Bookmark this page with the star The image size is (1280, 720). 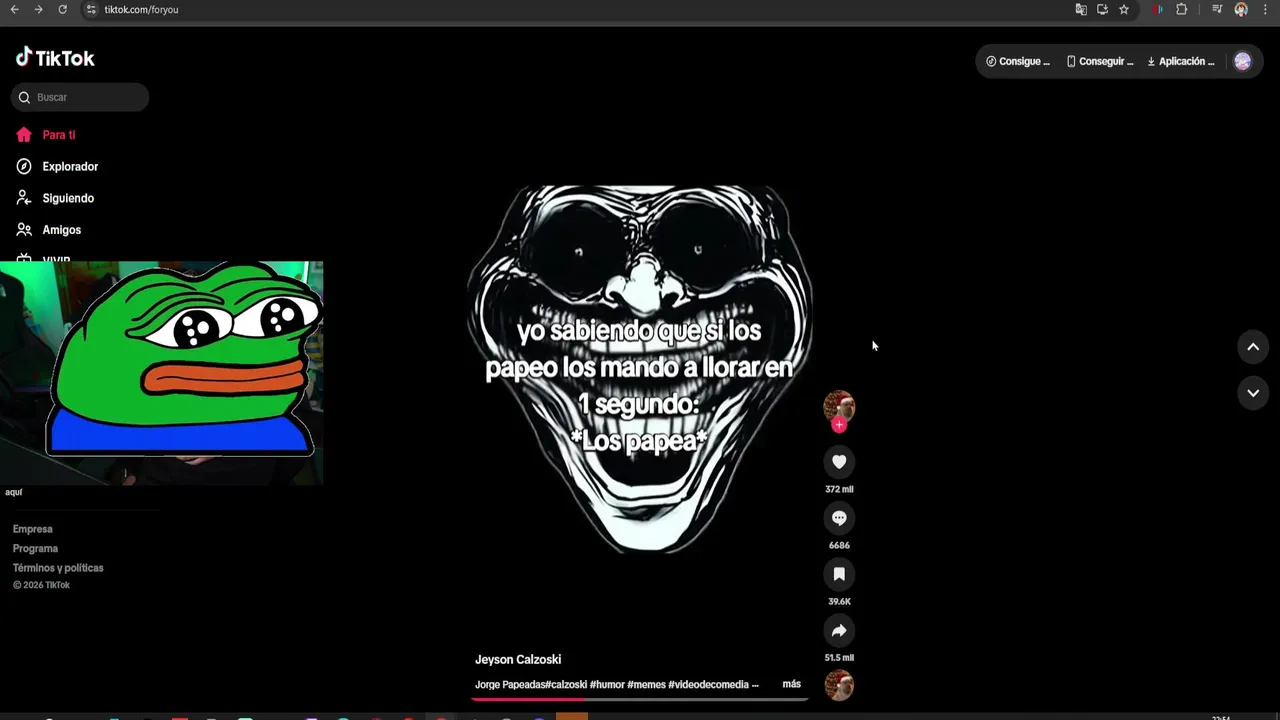point(1124,9)
